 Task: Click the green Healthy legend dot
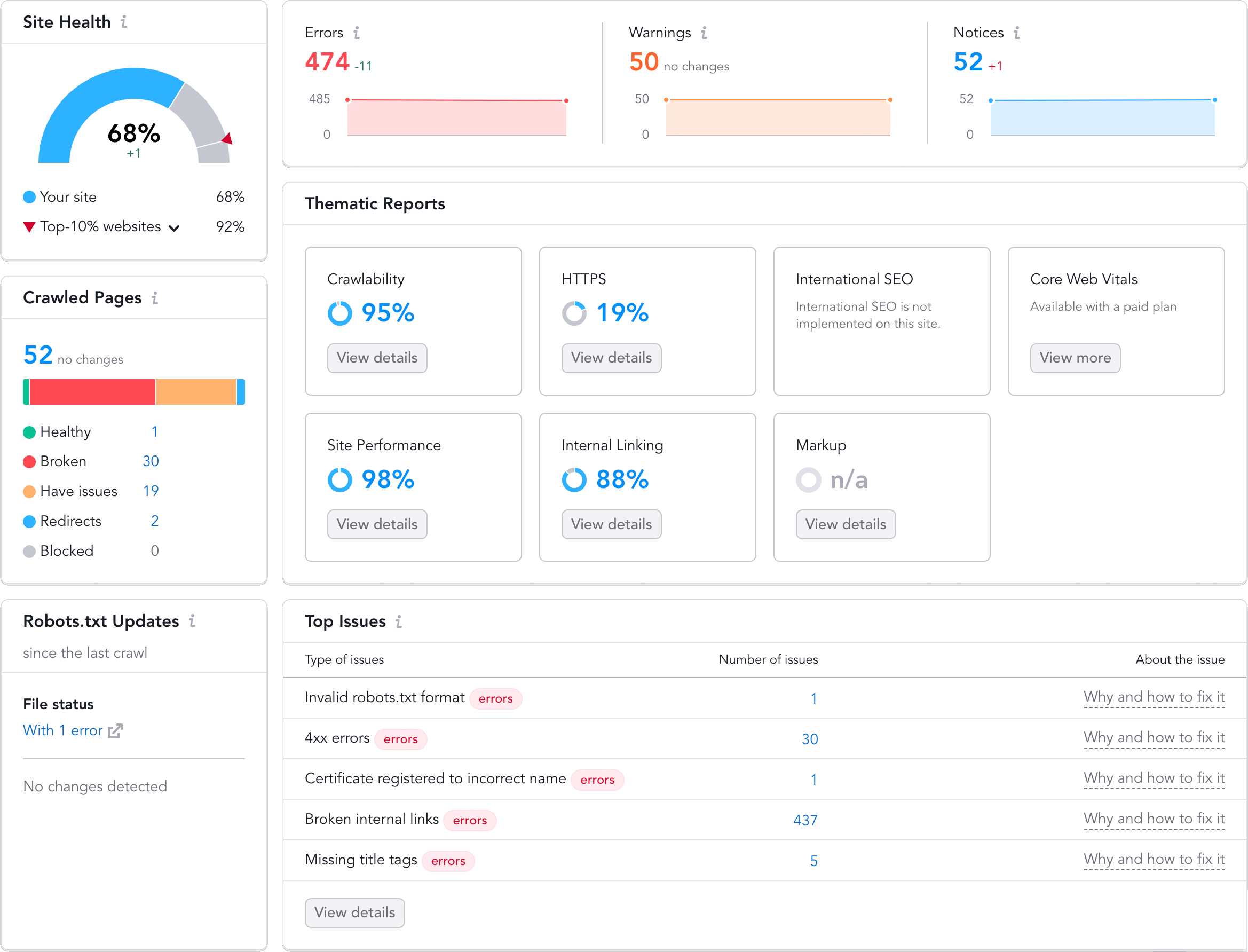coord(29,432)
